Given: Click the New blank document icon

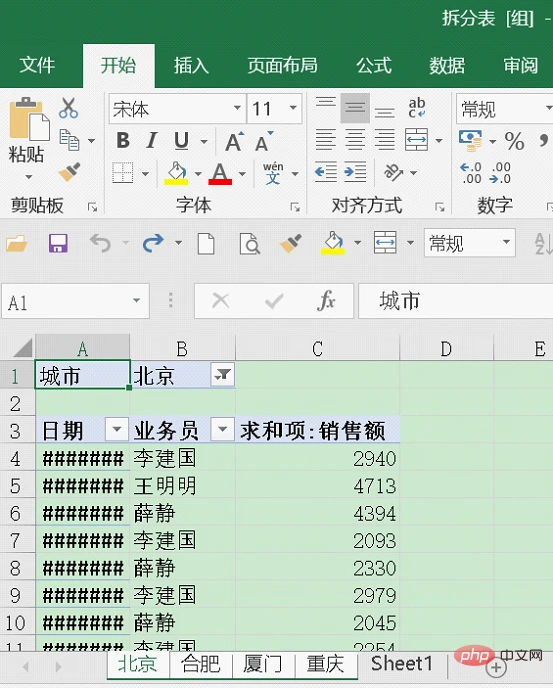Looking at the screenshot, I should [206, 244].
